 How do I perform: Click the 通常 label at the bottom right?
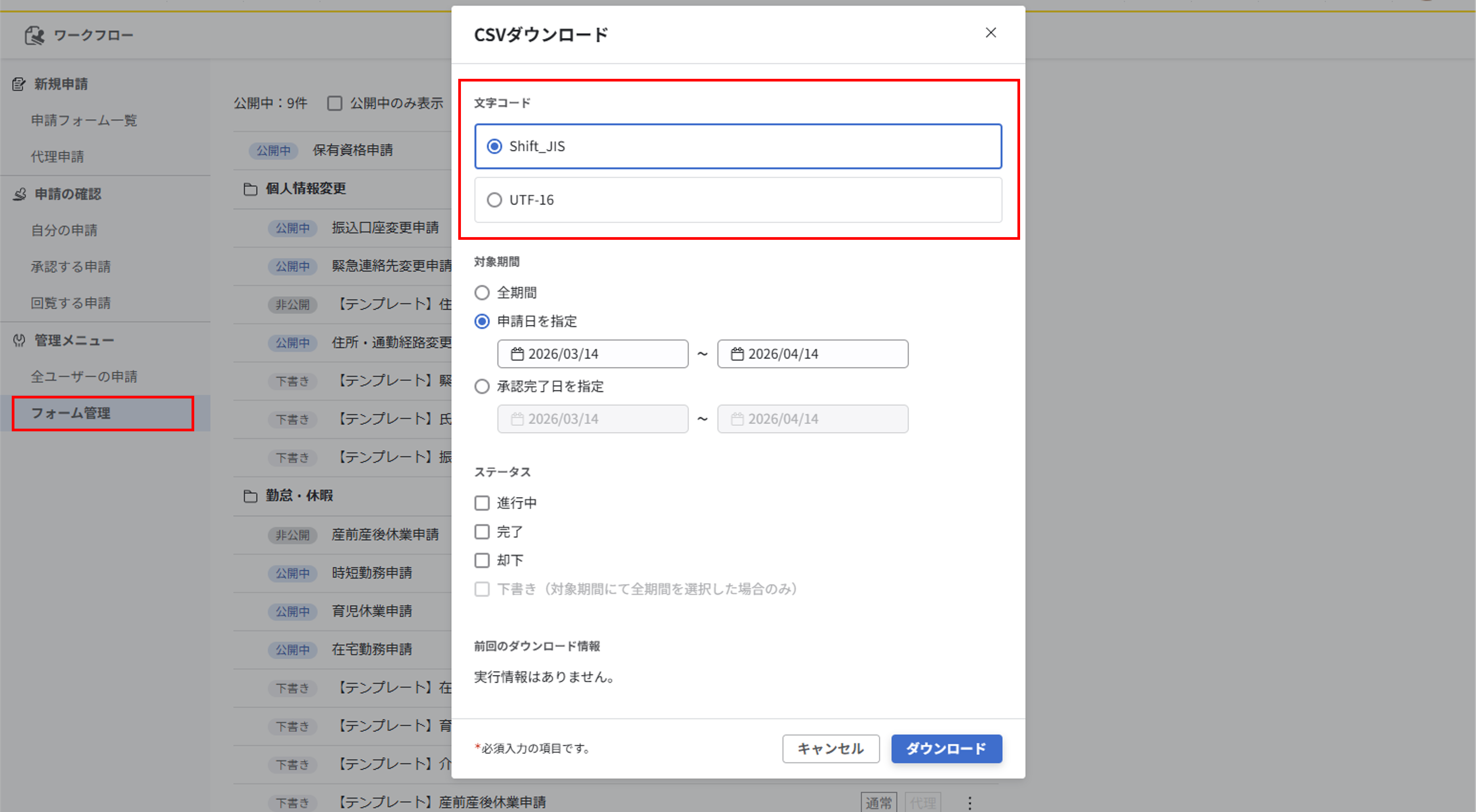[x=878, y=802]
